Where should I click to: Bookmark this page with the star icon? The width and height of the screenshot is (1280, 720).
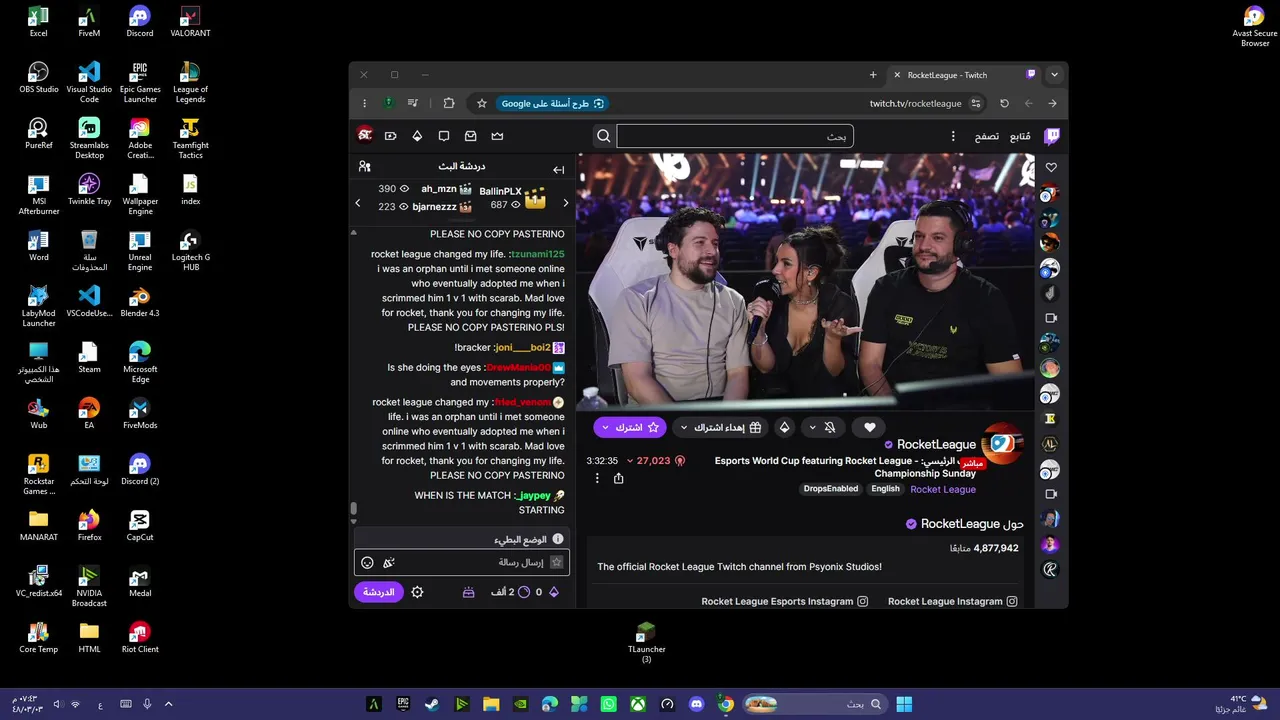coord(481,103)
